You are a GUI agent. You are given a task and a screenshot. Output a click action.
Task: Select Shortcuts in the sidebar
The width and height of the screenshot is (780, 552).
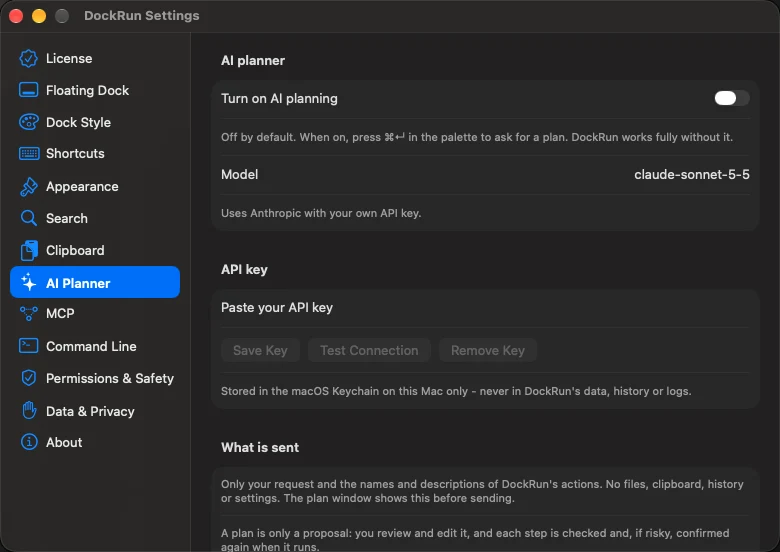tap(75, 153)
